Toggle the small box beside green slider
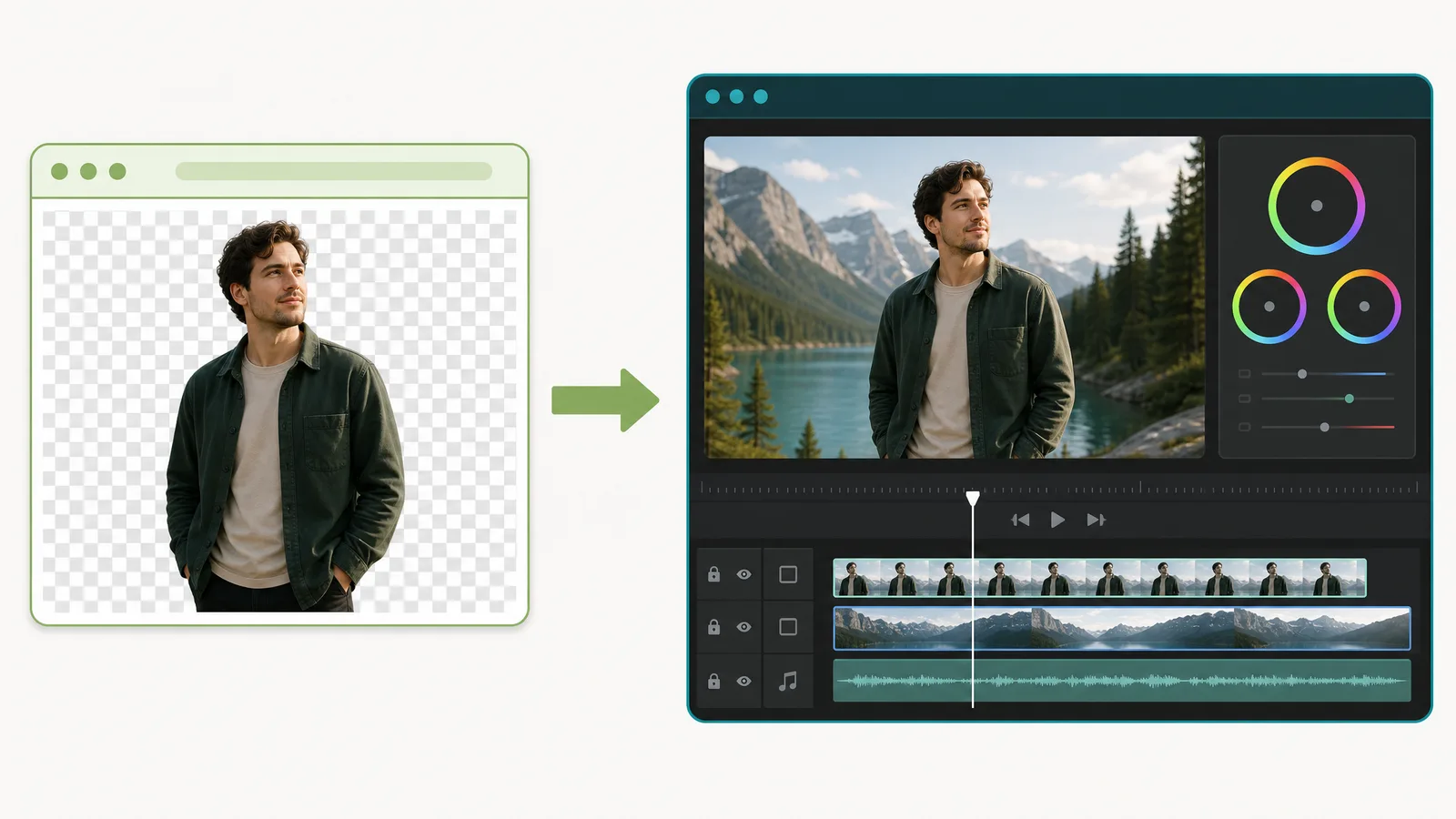This screenshot has height=819, width=1456. (1245, 399)
